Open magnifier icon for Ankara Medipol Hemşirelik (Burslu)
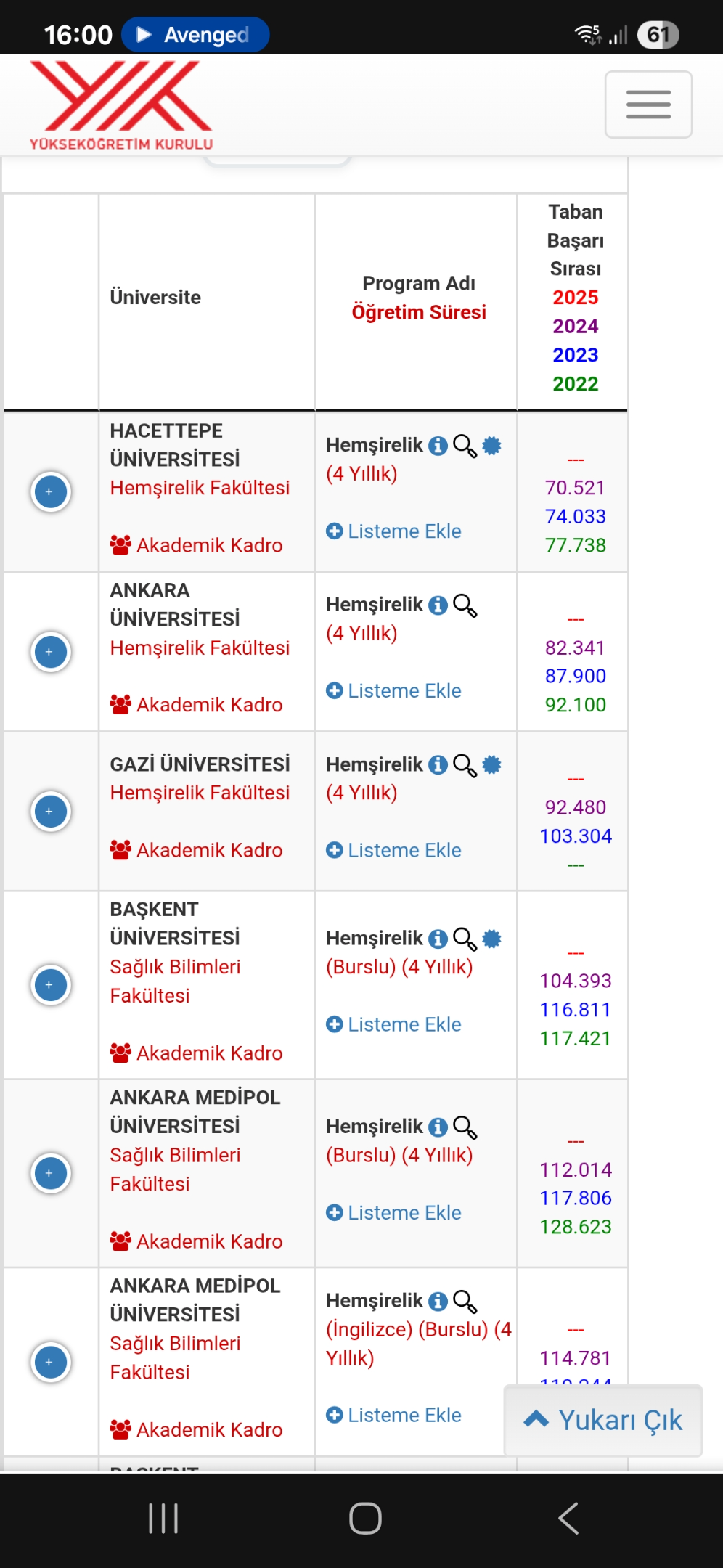This screenshot has height=1568, width=723. tap(465, 1127)
